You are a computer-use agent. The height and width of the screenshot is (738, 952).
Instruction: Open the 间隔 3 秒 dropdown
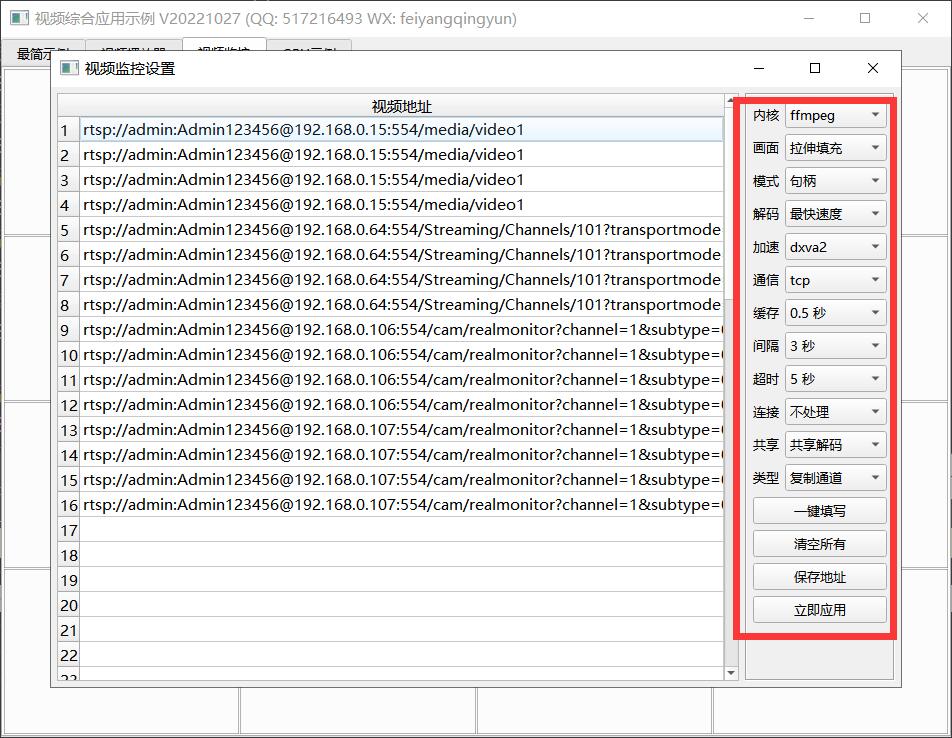(835, 346)
